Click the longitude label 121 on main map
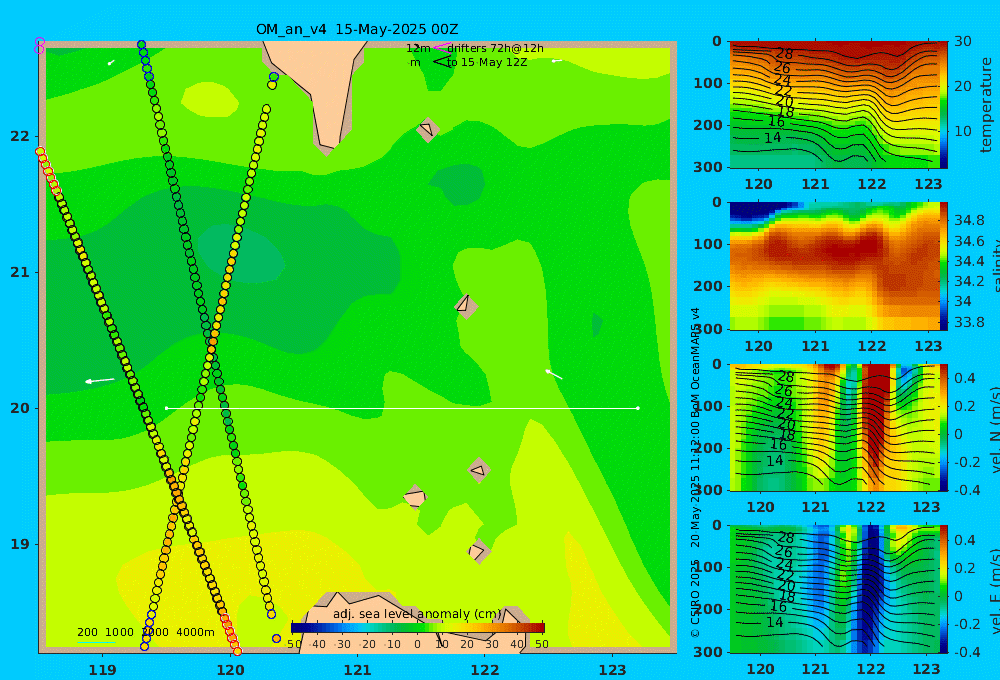Image resolution: width=1000 pixels, height=680 pixels. [357, 670]
